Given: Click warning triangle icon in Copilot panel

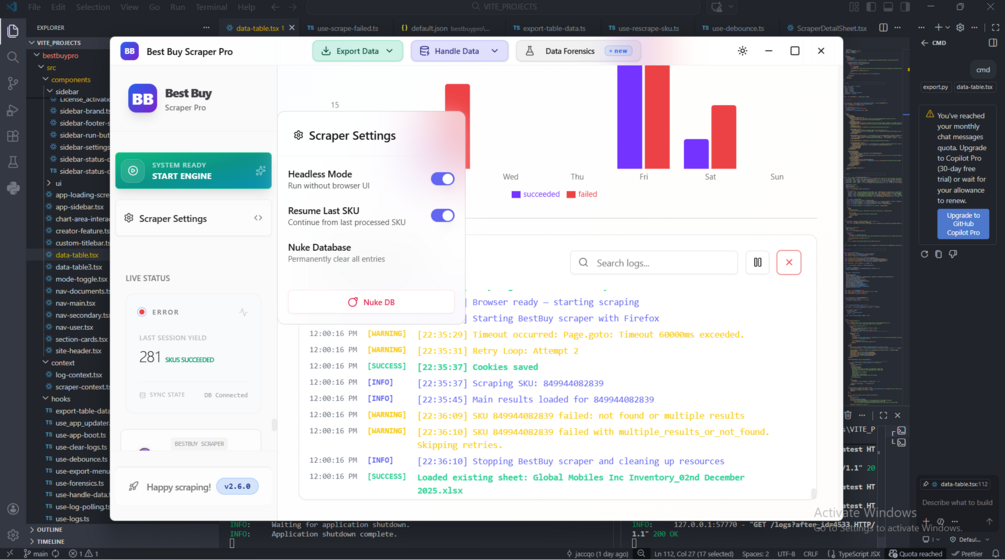Looking at the screenshot, I should pyautogui.click(x=929, y=114).
